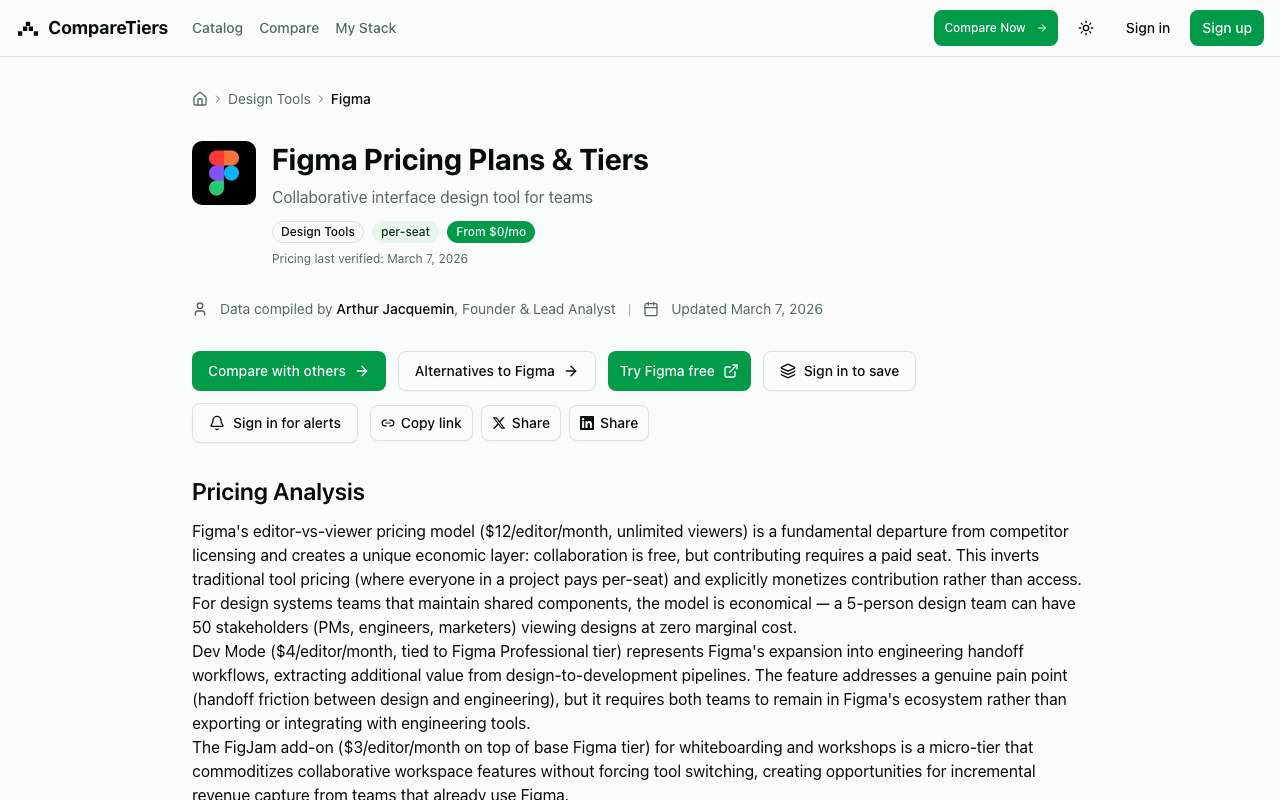
Task: Click the Figma app logo thumbnail
Action: coord(224,173)
